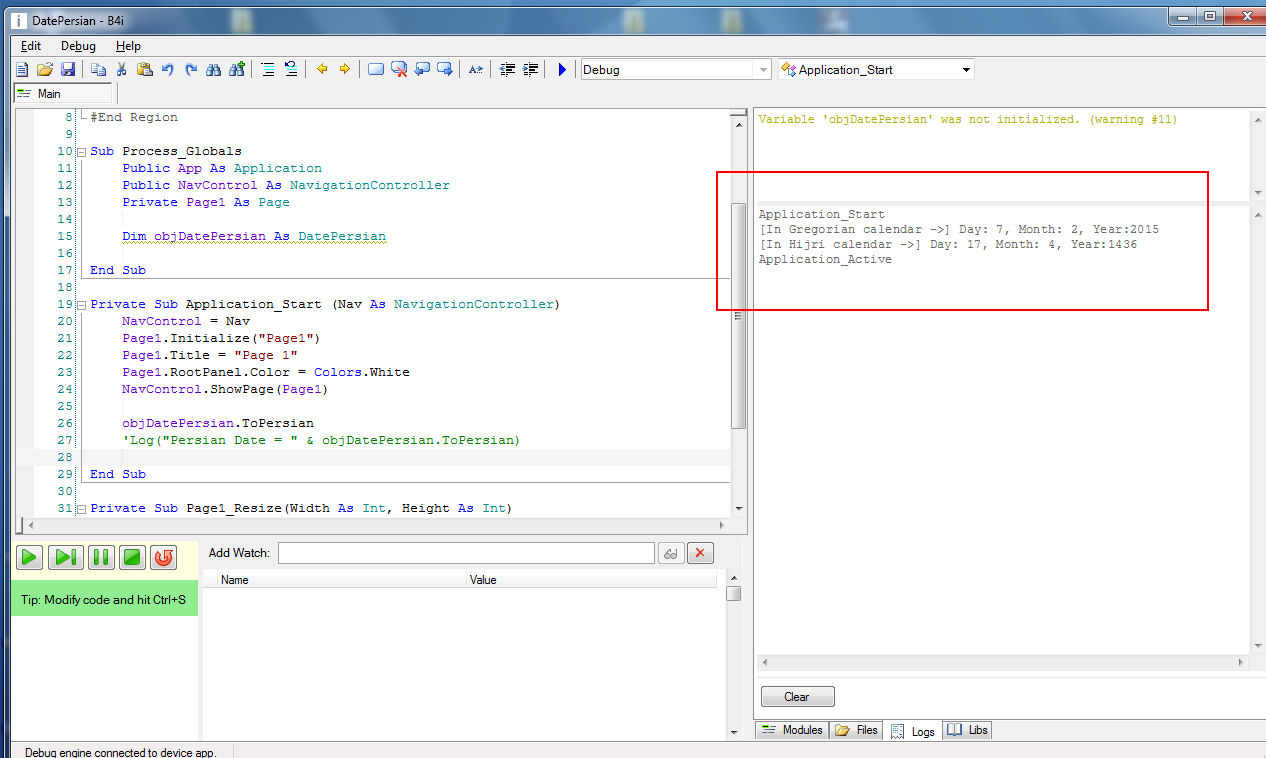
Task: Open the Debug menu
Action: tap(78, 46)
